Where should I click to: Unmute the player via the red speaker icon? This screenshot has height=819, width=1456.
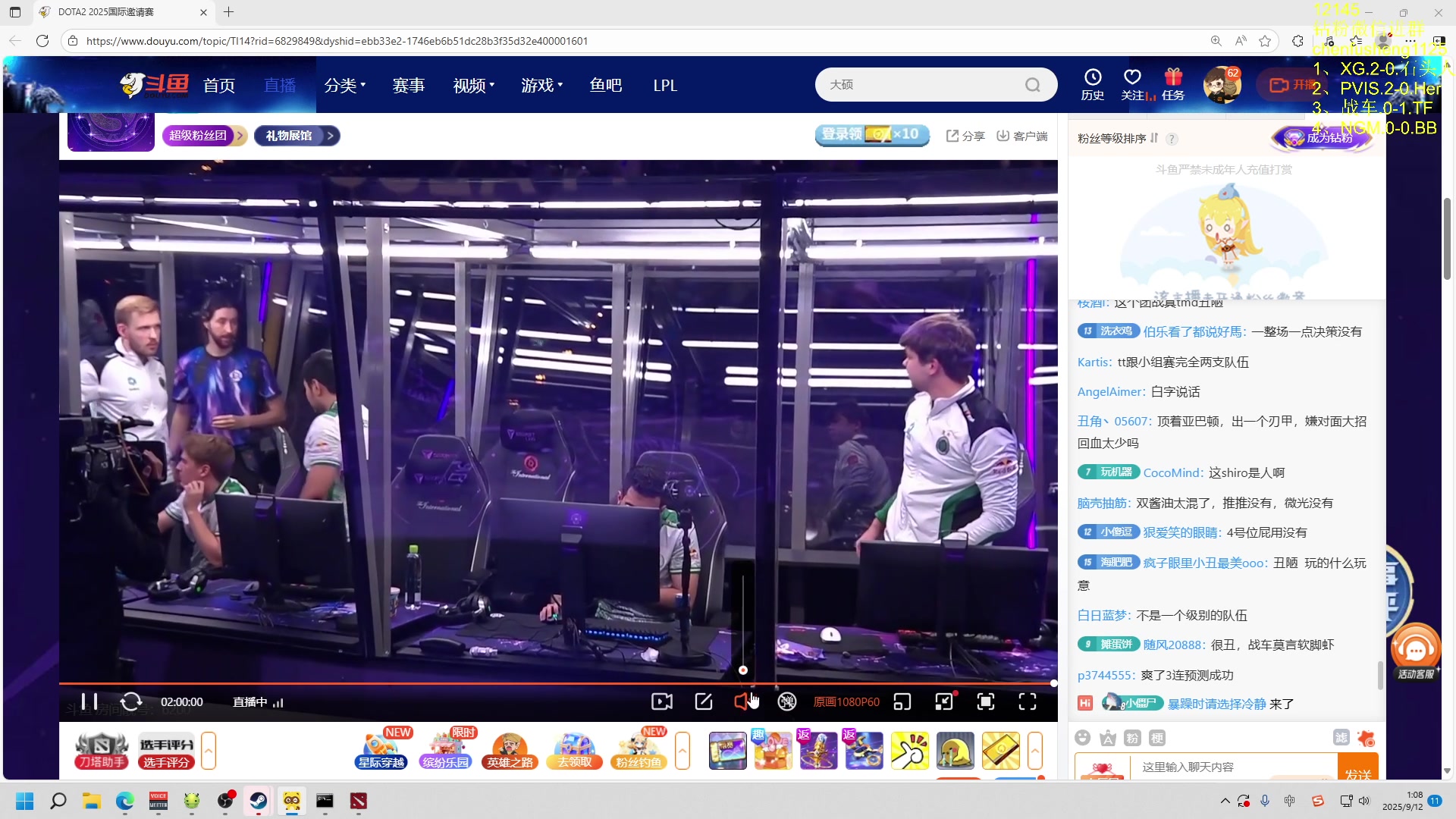742,701
